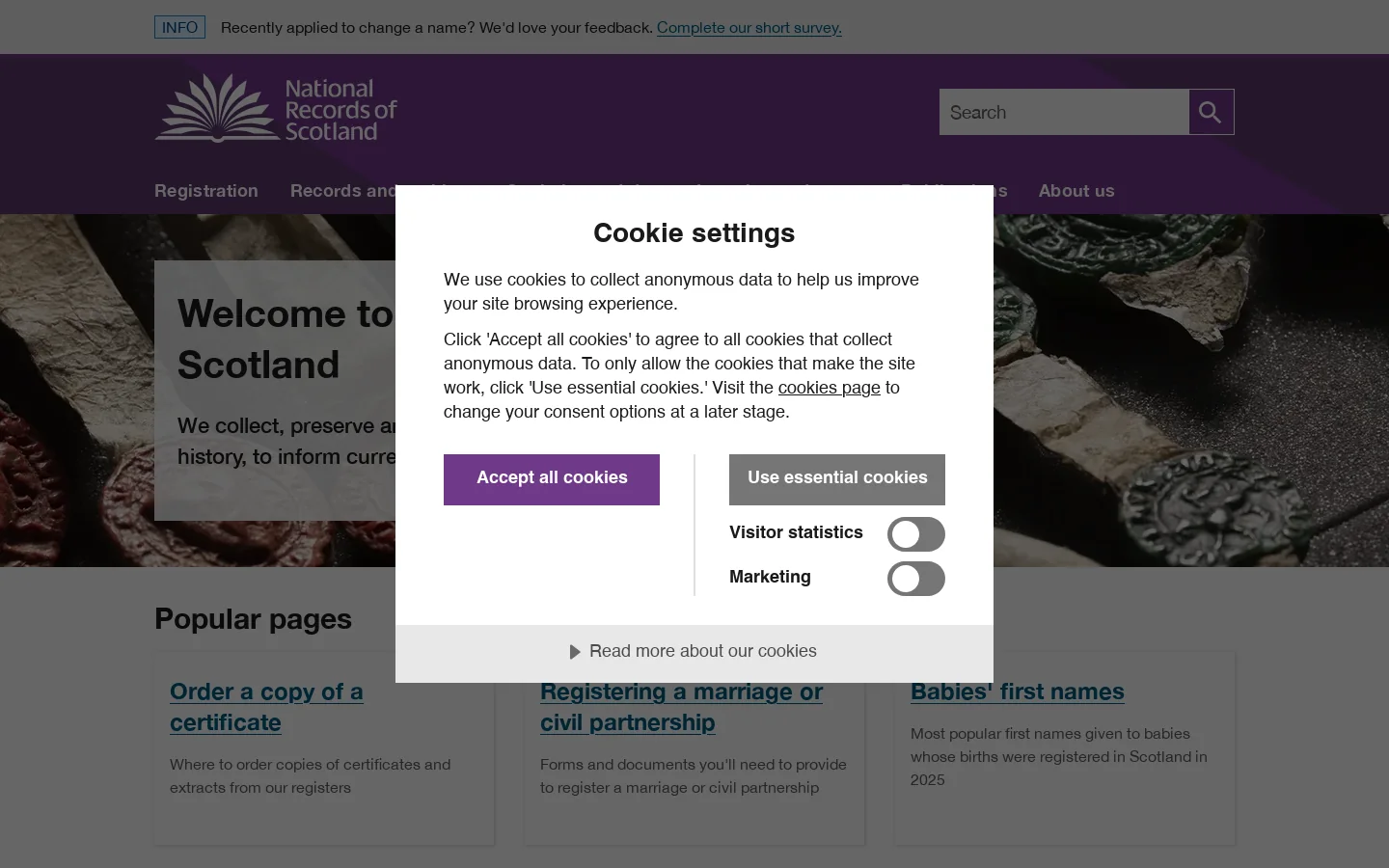
Task: Enable the Marketing cookies toggle
Action: tap(915, 579)
